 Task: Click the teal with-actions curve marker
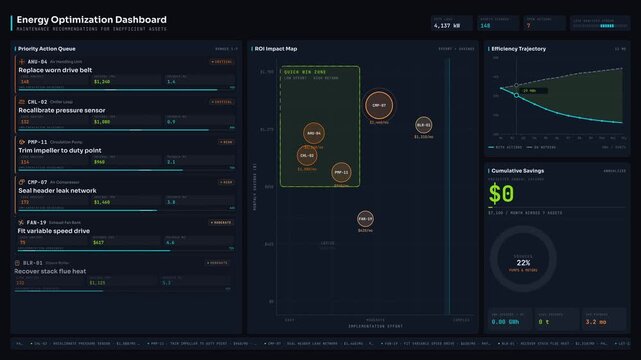pyautogui.click(x=516, y=95)
